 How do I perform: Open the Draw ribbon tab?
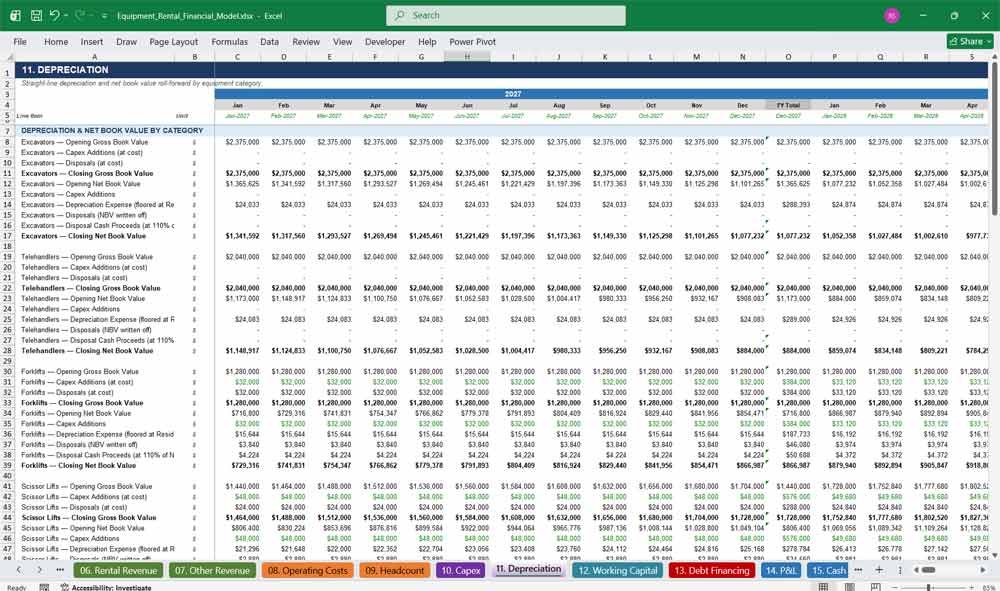click(x=126, y=41)
